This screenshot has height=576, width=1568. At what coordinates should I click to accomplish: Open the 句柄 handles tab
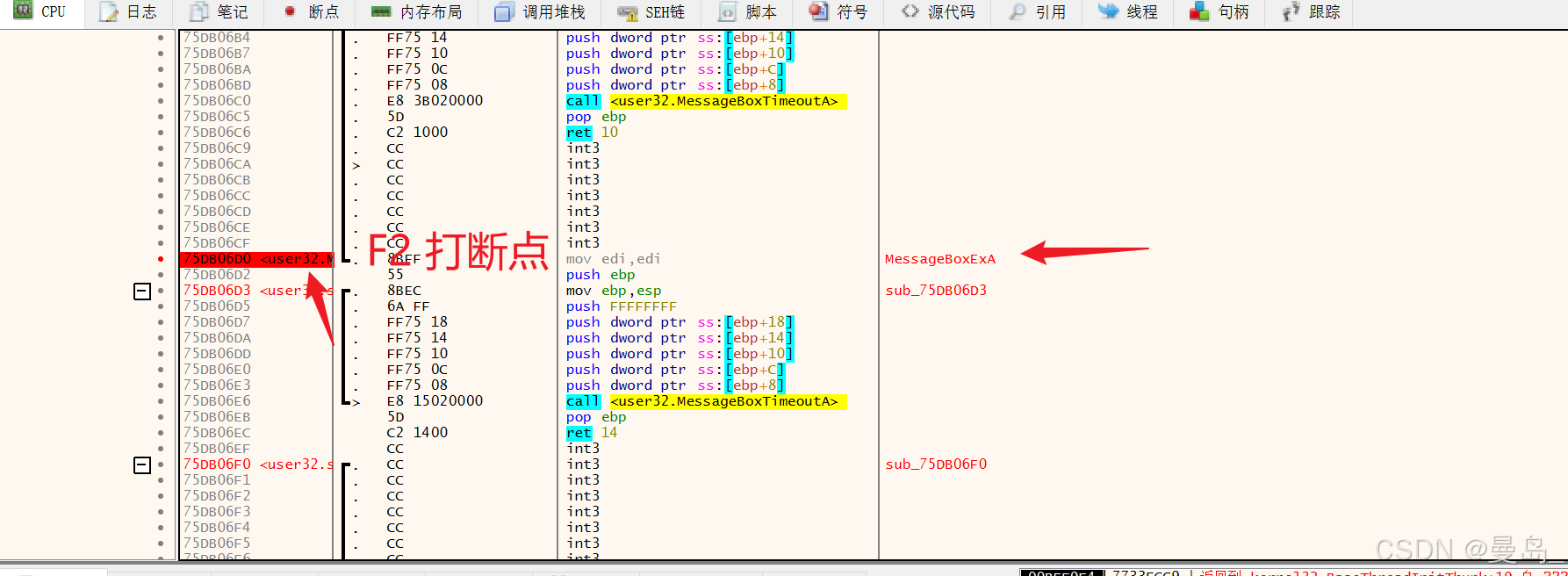(x=1220, y=11)
